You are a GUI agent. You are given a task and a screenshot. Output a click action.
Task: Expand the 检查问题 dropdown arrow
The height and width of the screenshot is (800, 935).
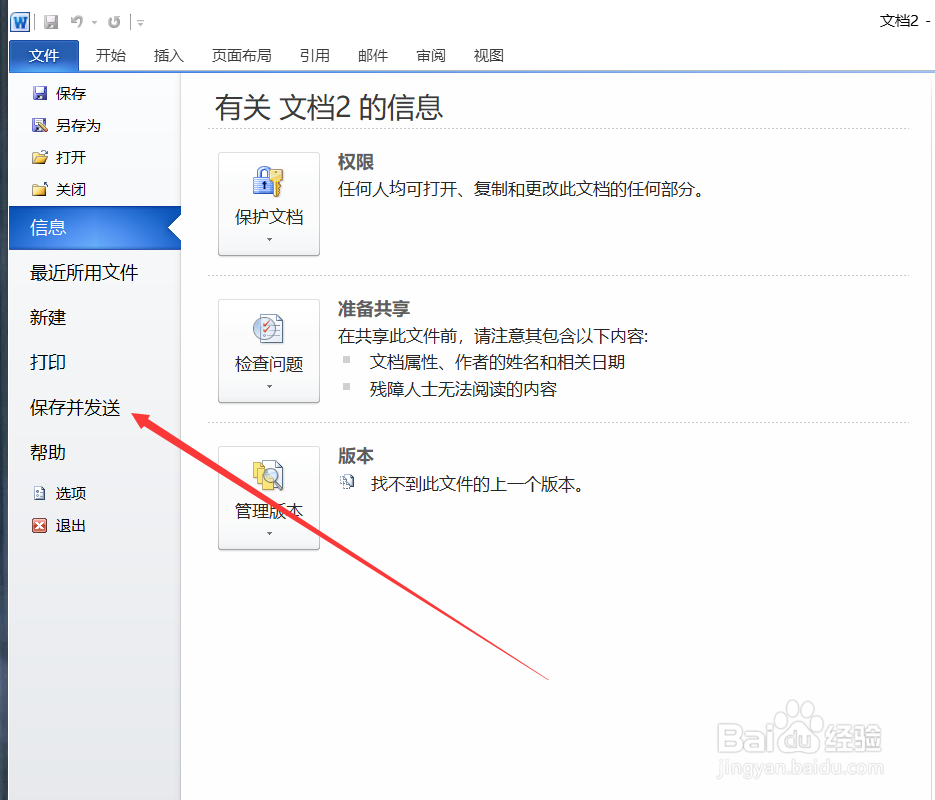268,388
